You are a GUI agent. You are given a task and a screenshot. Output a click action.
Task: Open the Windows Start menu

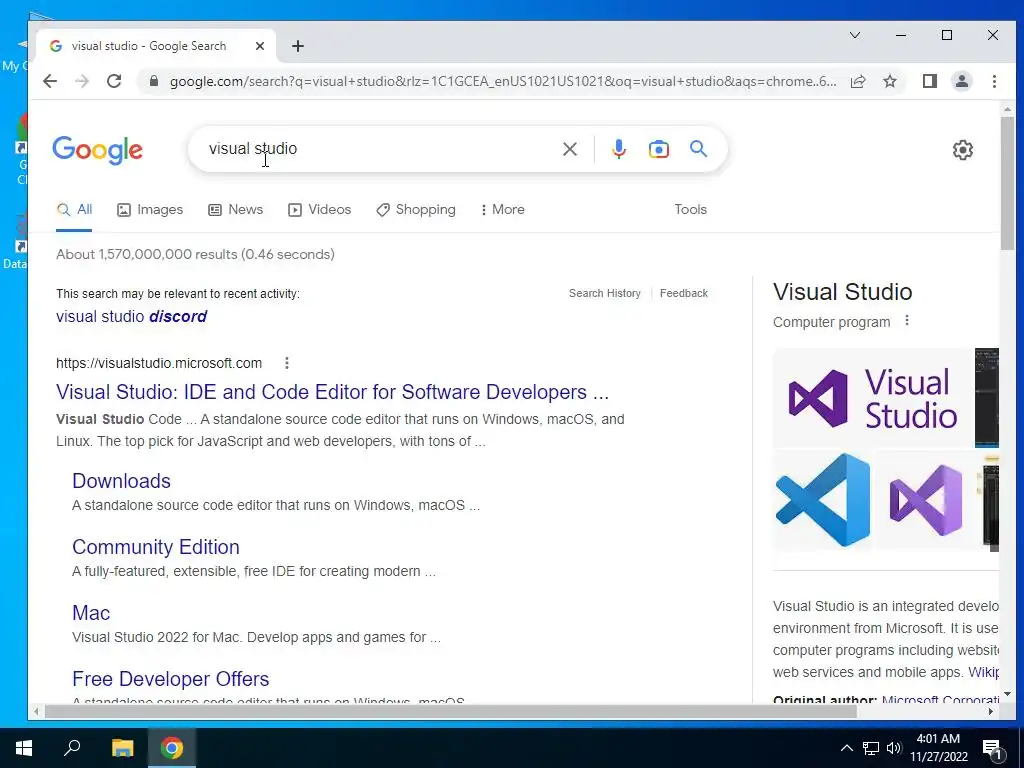24,748
